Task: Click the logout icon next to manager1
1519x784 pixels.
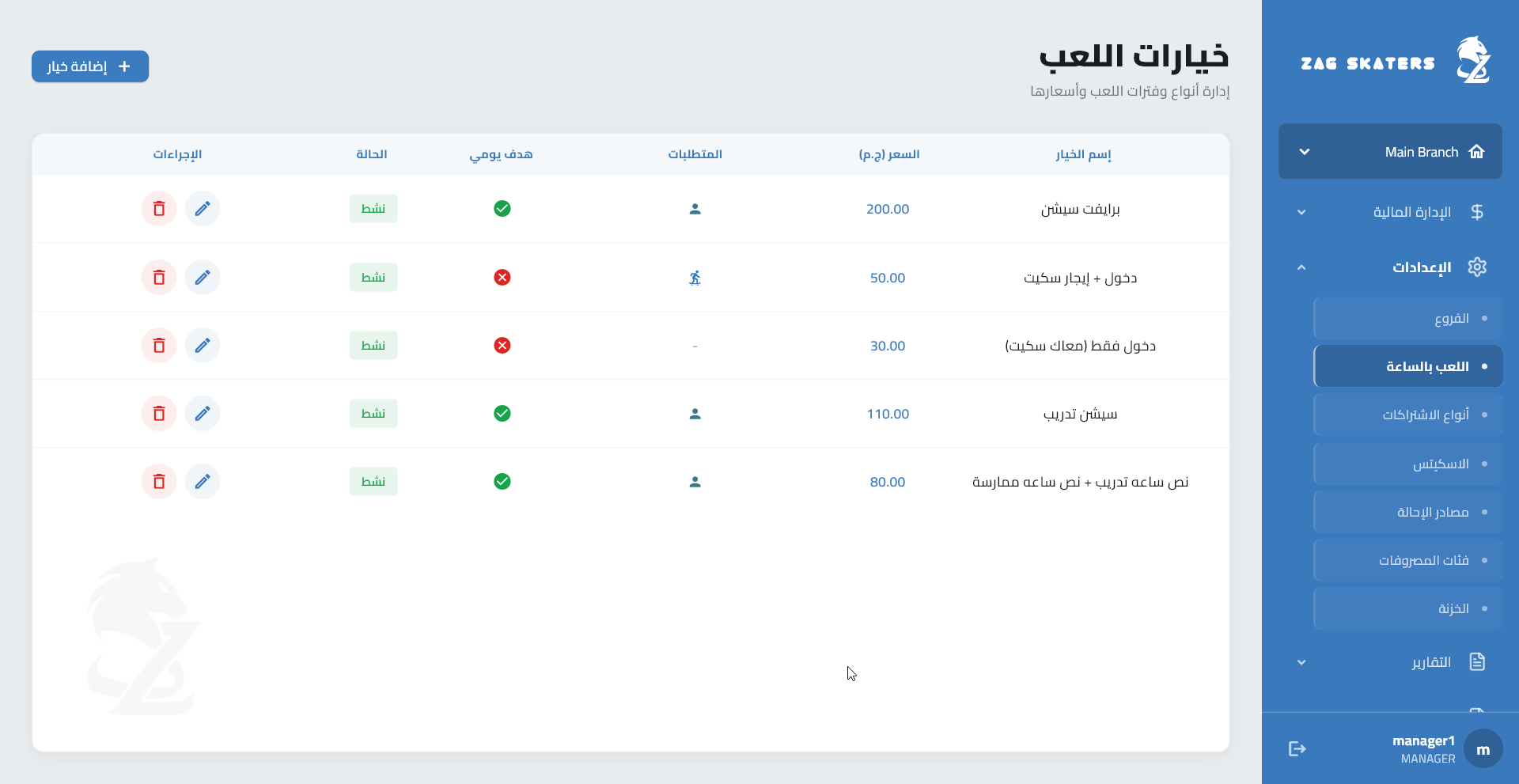Action: [1297, 748]
